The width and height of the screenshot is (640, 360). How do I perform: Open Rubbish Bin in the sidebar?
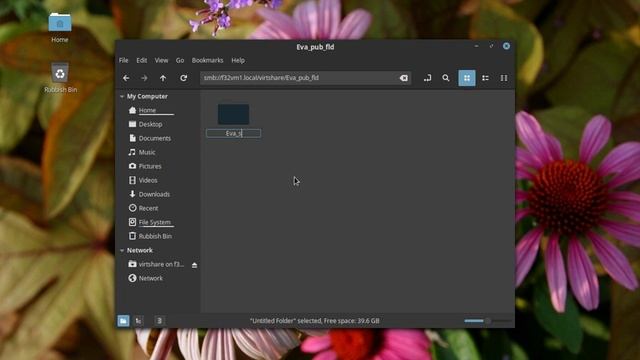(x=155, y=236)
